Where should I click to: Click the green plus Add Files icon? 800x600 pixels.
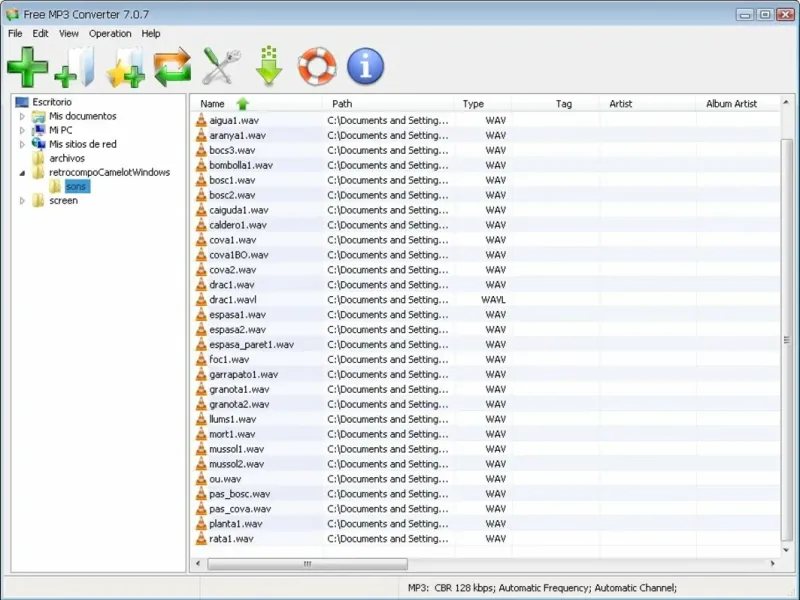pos(28,67)
